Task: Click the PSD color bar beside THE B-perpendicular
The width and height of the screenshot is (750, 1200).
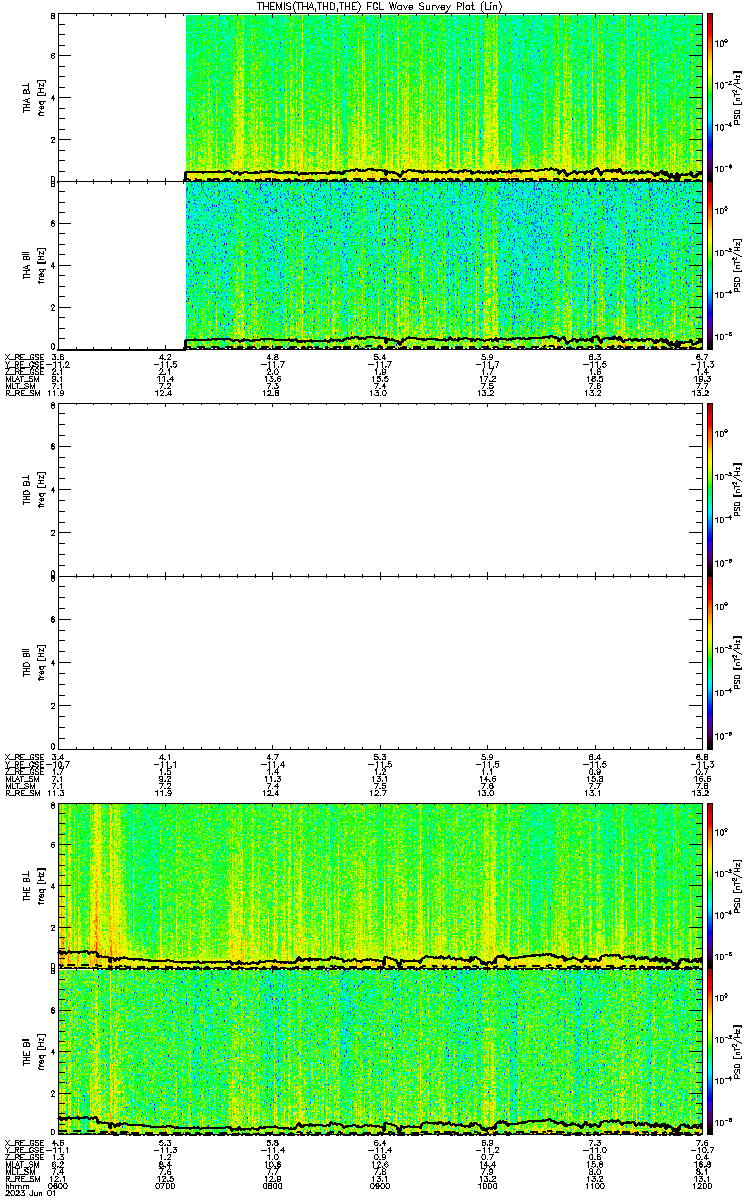Action: pyautogui.click(x=710, y=884)
